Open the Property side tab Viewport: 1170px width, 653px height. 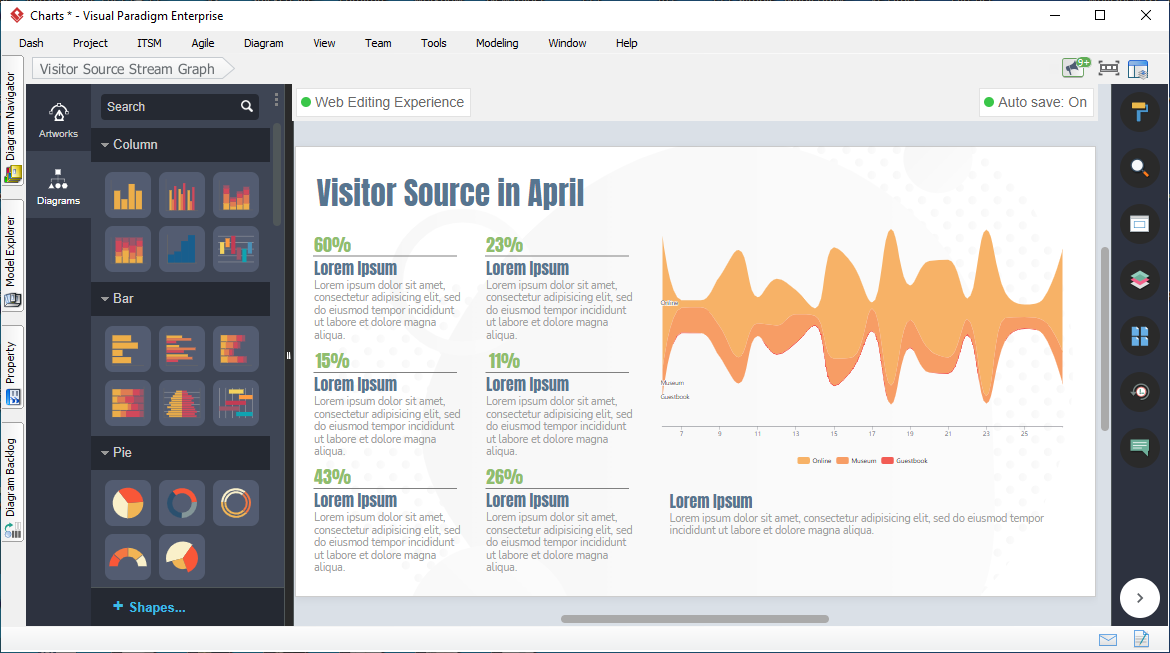[12, 367]
